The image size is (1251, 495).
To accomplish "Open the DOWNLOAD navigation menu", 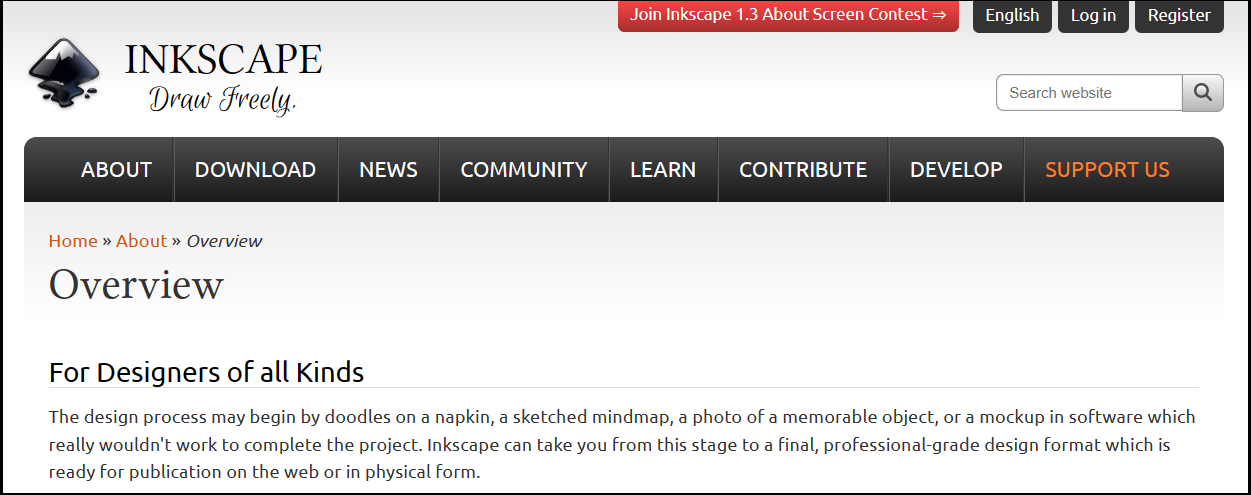I will [255, 170].
